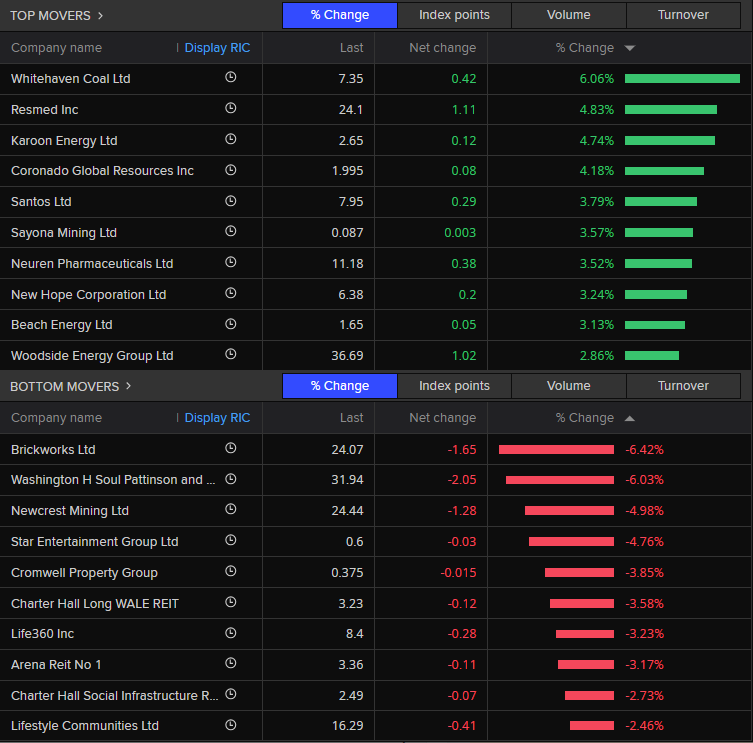Click Display RIC link in Bottom Movers
This screenshot has height=743, width=753.
pos(217,418)
